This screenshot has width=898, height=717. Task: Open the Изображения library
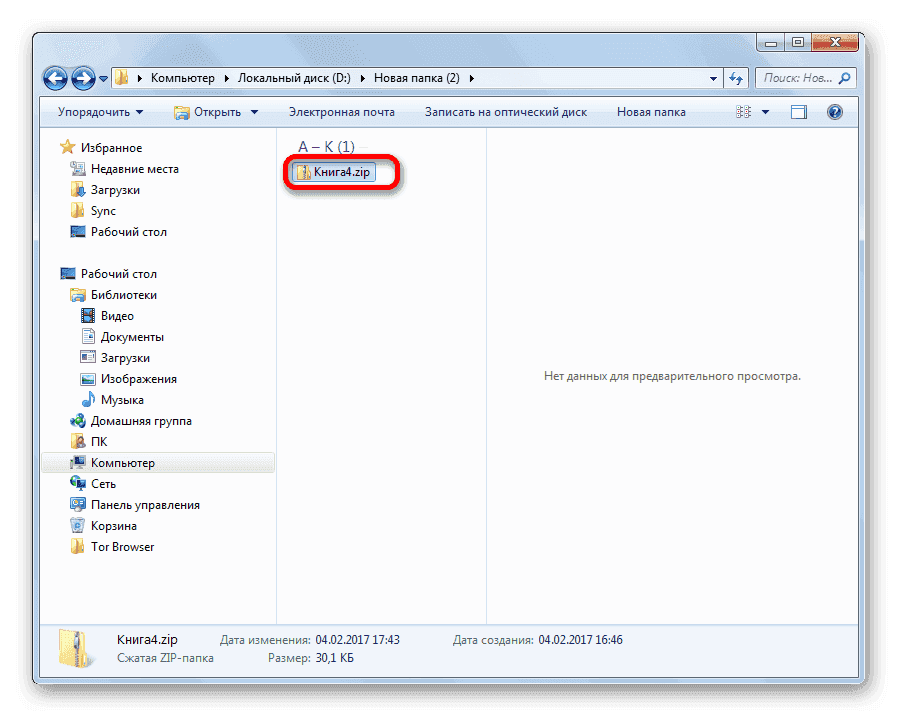click(x=139, y=379)
